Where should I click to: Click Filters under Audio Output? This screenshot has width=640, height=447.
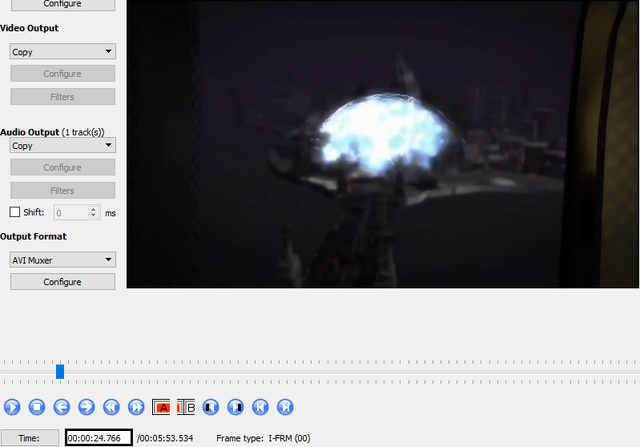point(62,191)
